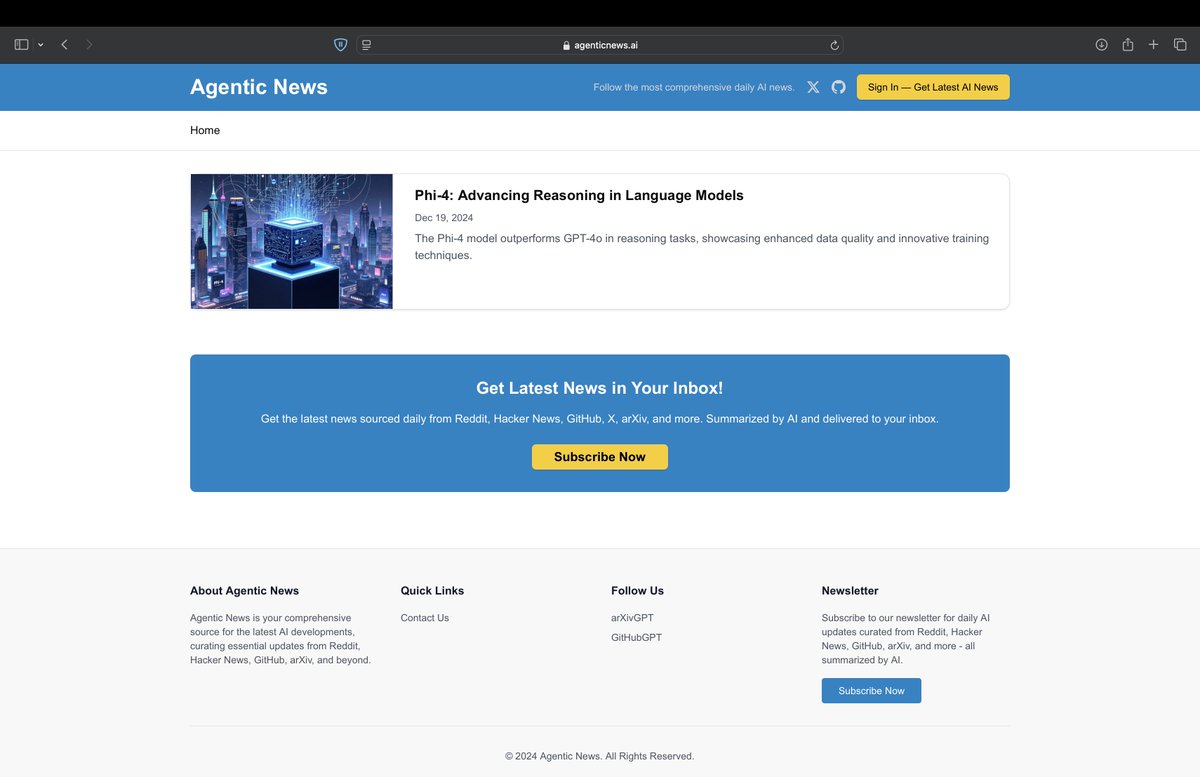Expand the sidebar tab group dropdown arrow
The image size is (1200, 777).
click(41, 45)
